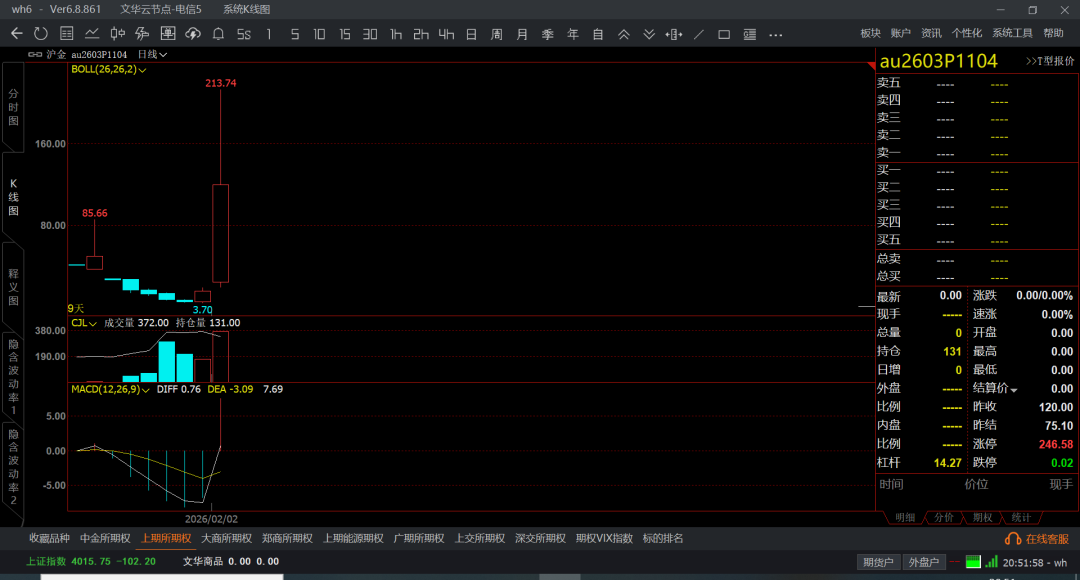Open the 隐含波动率2 side tab
Screen dimensions: 1080x580
click(13, 467)
